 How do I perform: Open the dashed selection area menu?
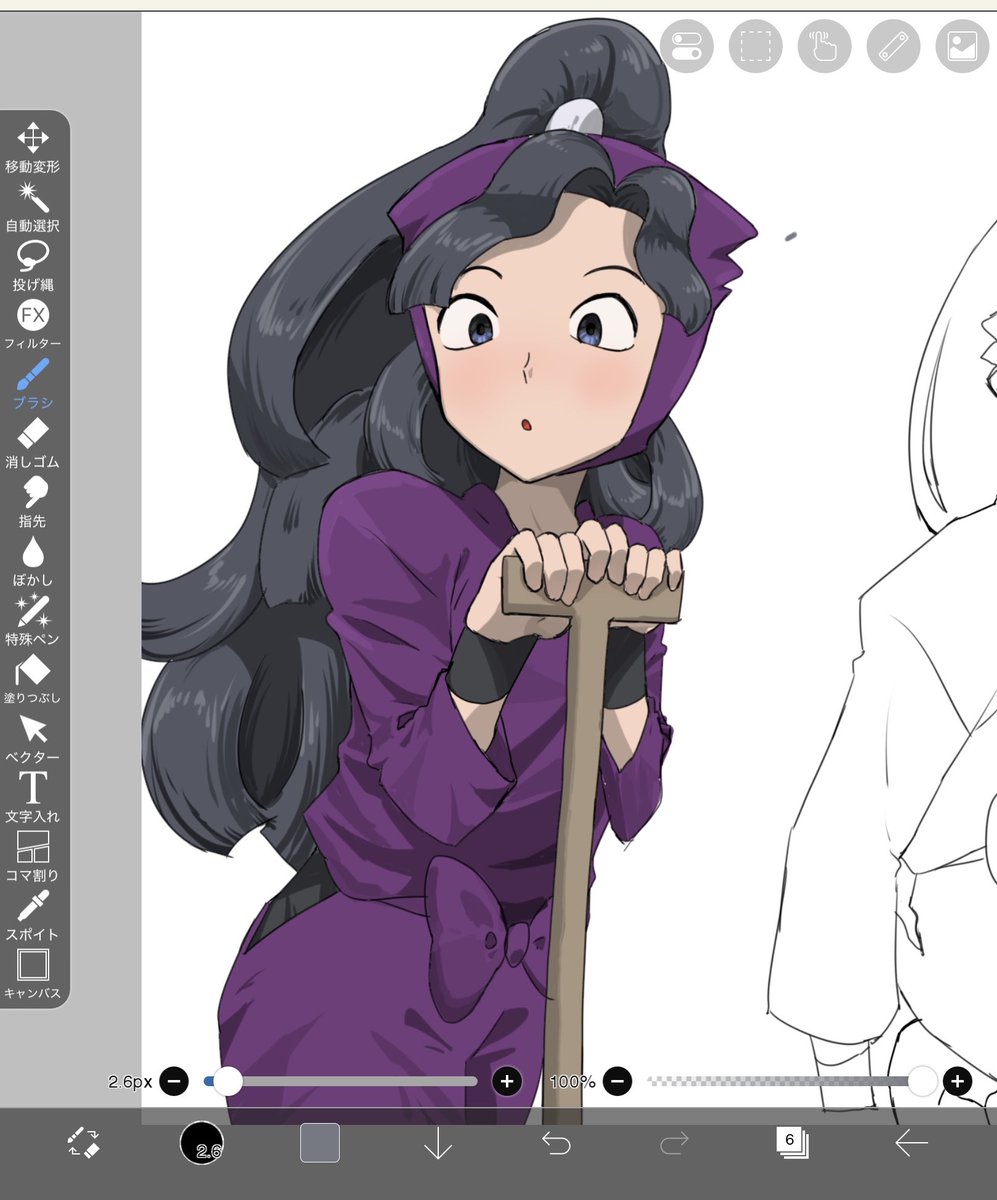(x=755, y=46)
